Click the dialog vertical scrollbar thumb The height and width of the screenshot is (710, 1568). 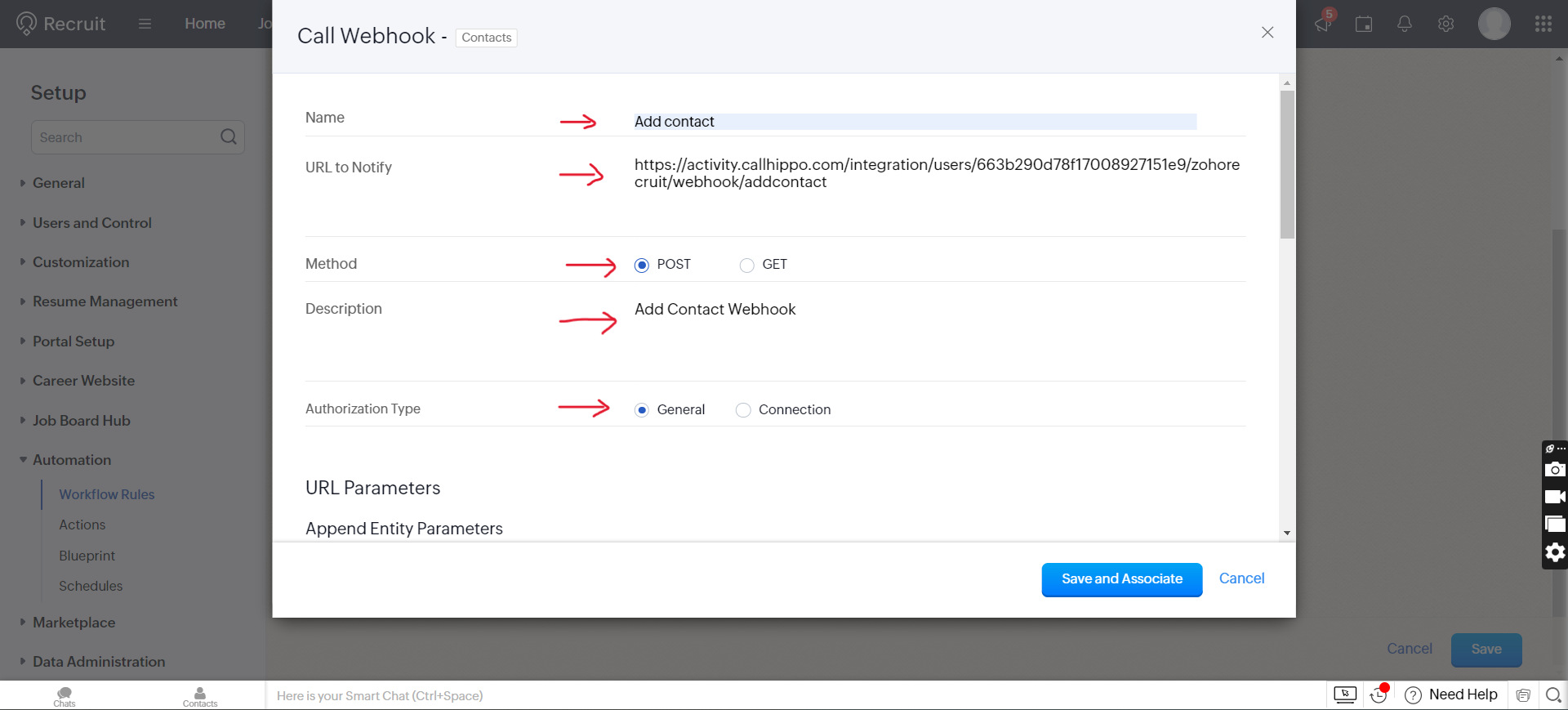(x=1287, y=164)
